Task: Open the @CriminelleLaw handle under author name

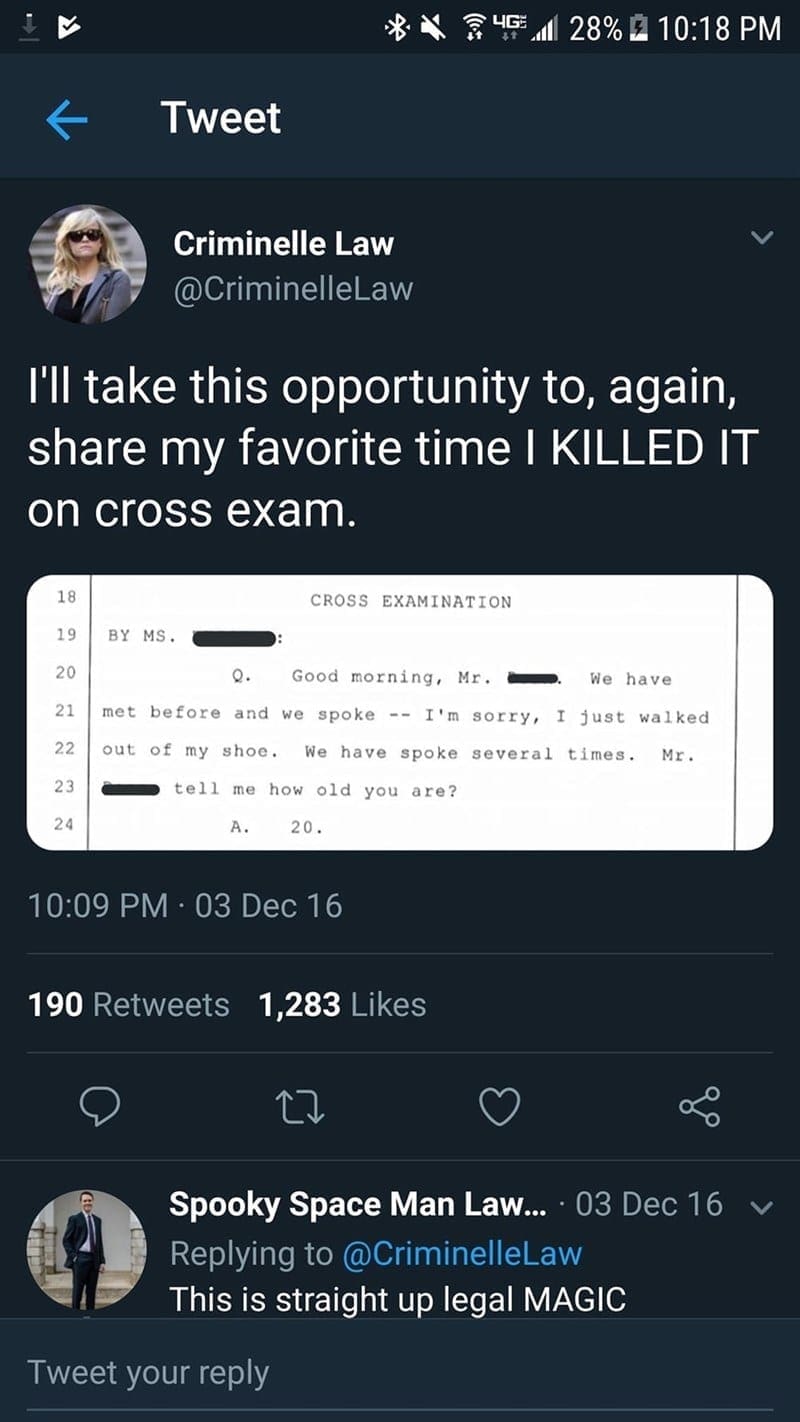Action: (x=293, y=289)
